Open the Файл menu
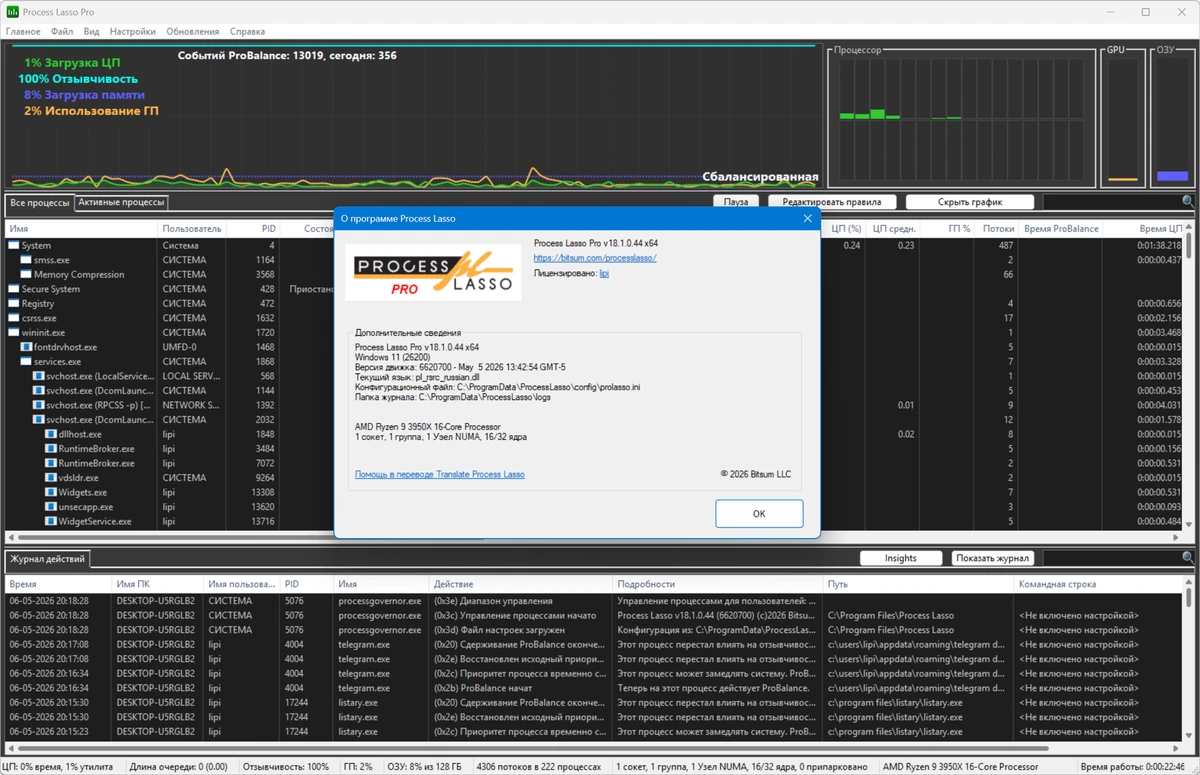Screen dimensions: 1200x775 62,32
